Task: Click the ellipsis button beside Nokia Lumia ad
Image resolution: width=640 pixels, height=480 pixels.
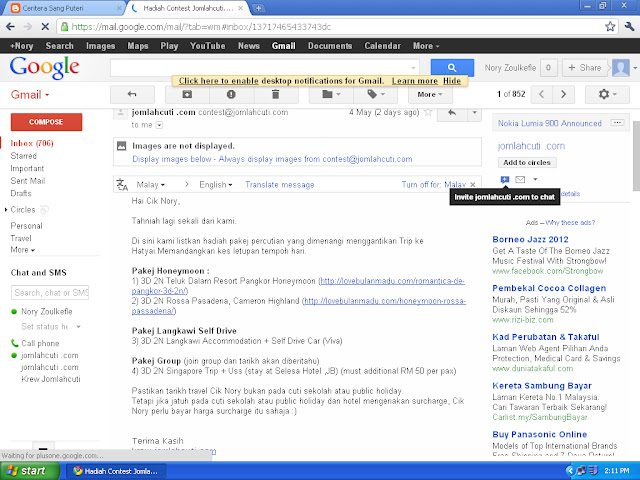Action: click(x=617, y=123)
